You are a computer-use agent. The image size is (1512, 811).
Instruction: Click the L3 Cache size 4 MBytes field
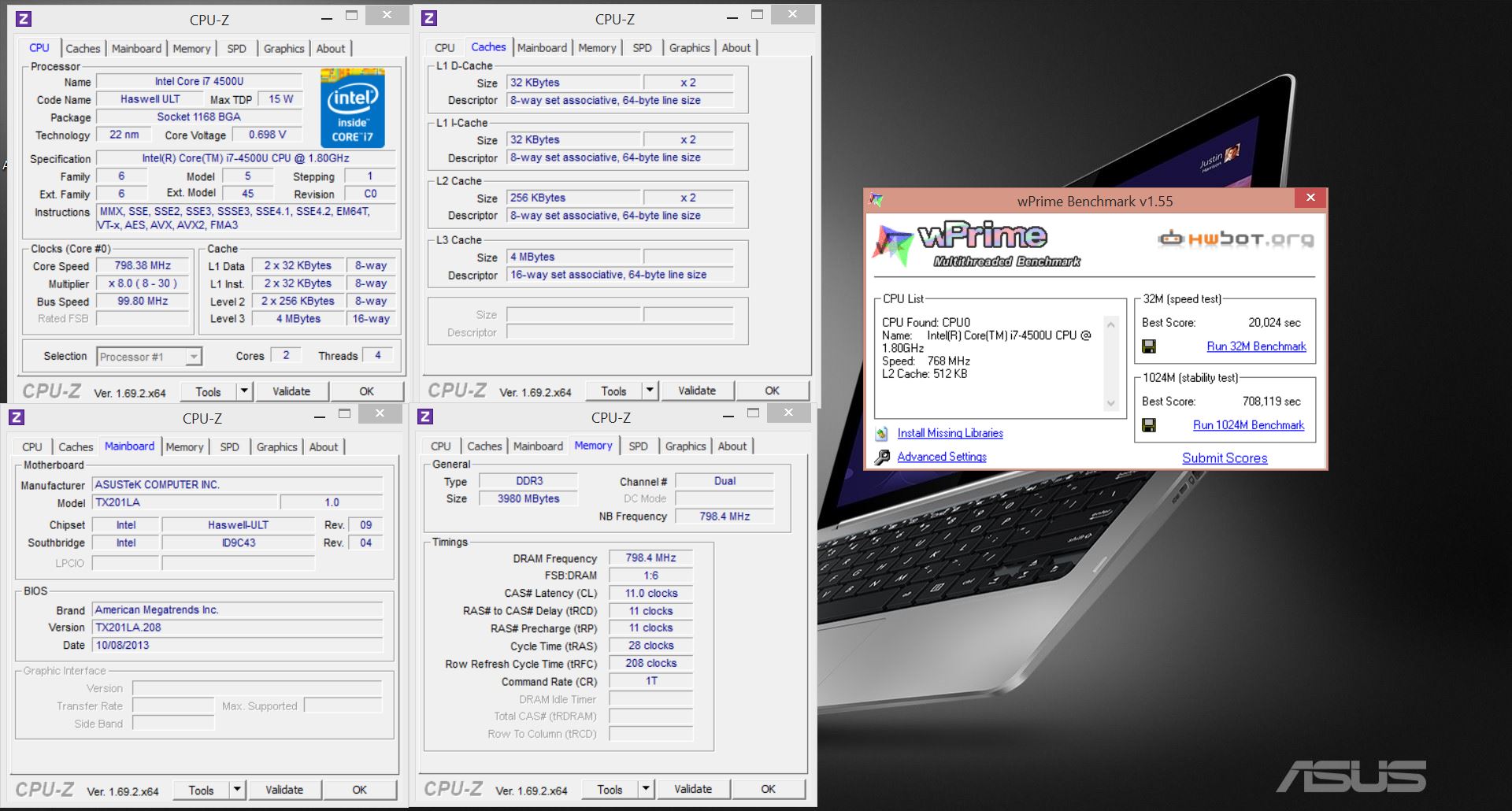click(x=573, y=257)
